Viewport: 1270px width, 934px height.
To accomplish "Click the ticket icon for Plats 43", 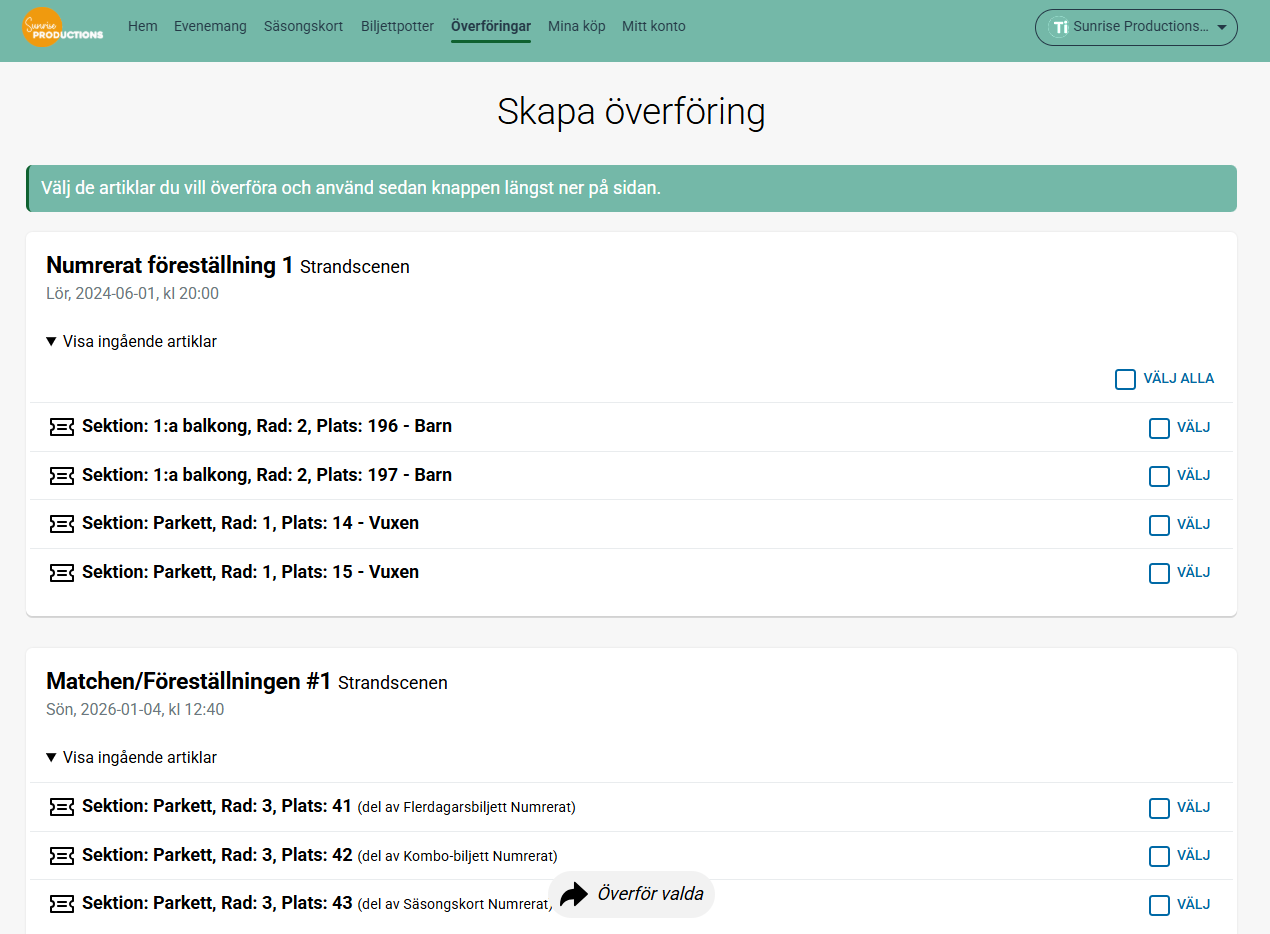I will point(62,904).
